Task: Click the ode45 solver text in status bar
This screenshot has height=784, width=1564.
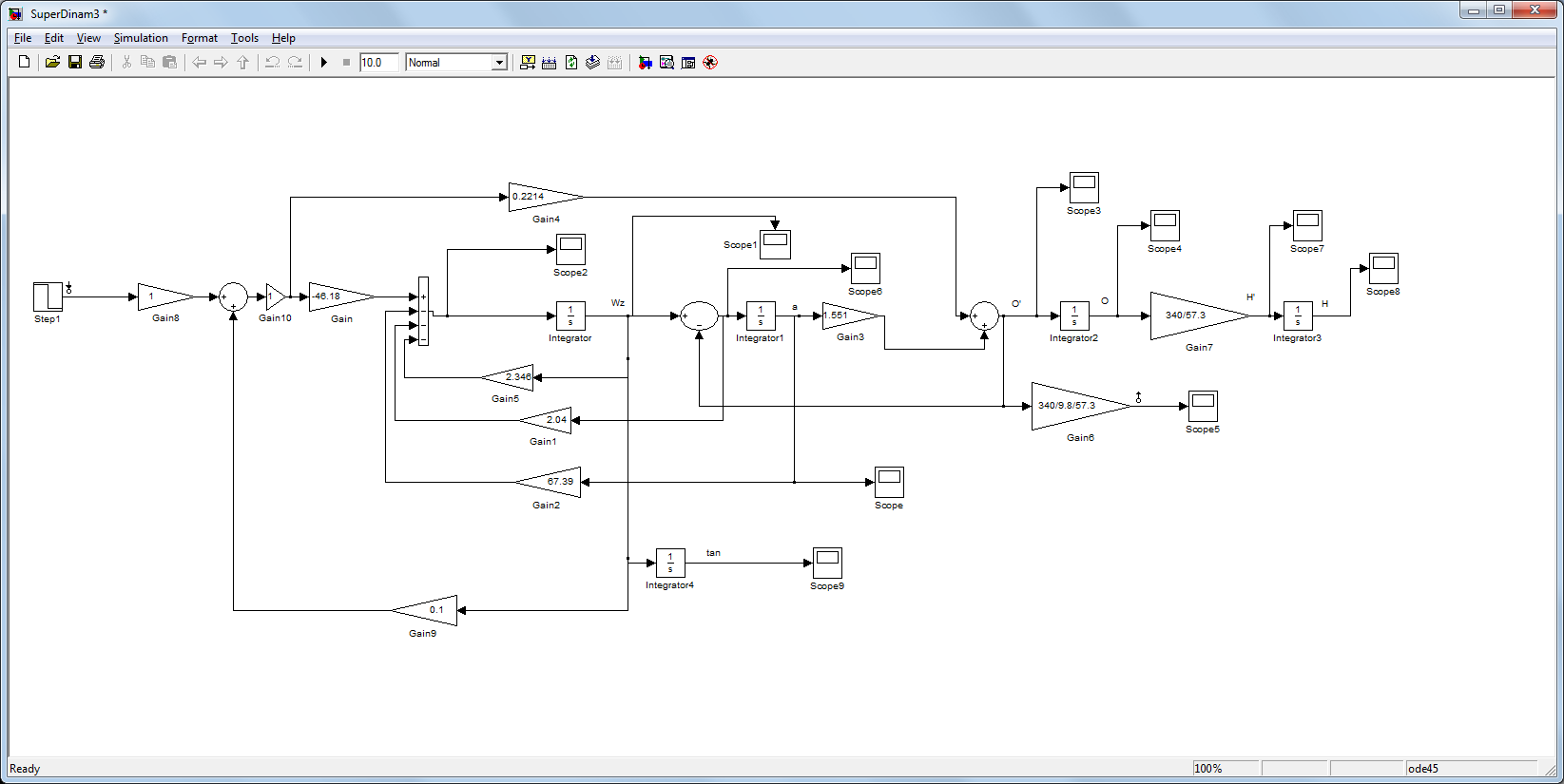Action: 1423,769
